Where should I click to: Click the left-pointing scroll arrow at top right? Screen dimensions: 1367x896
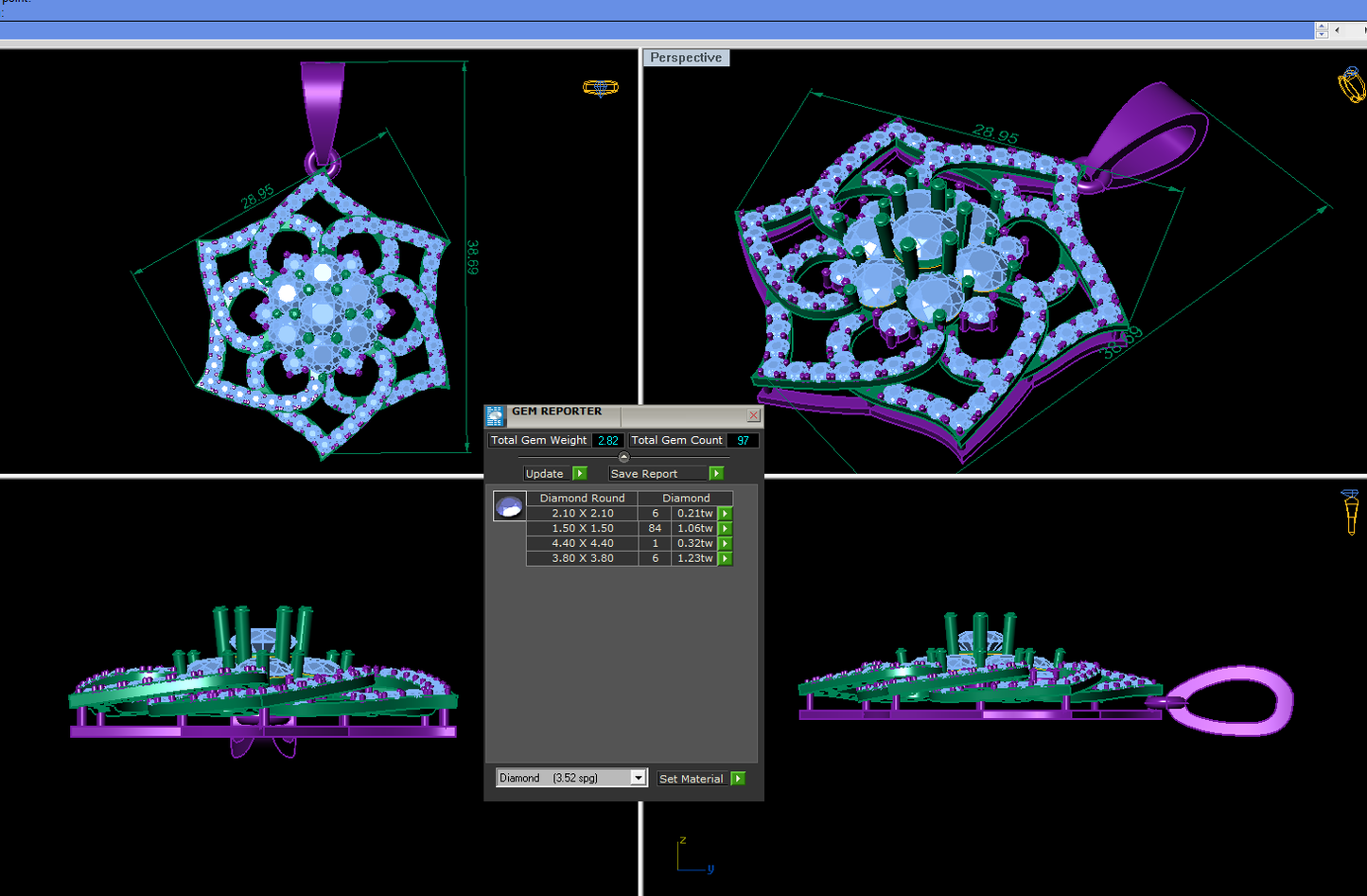click(1337, 30)
